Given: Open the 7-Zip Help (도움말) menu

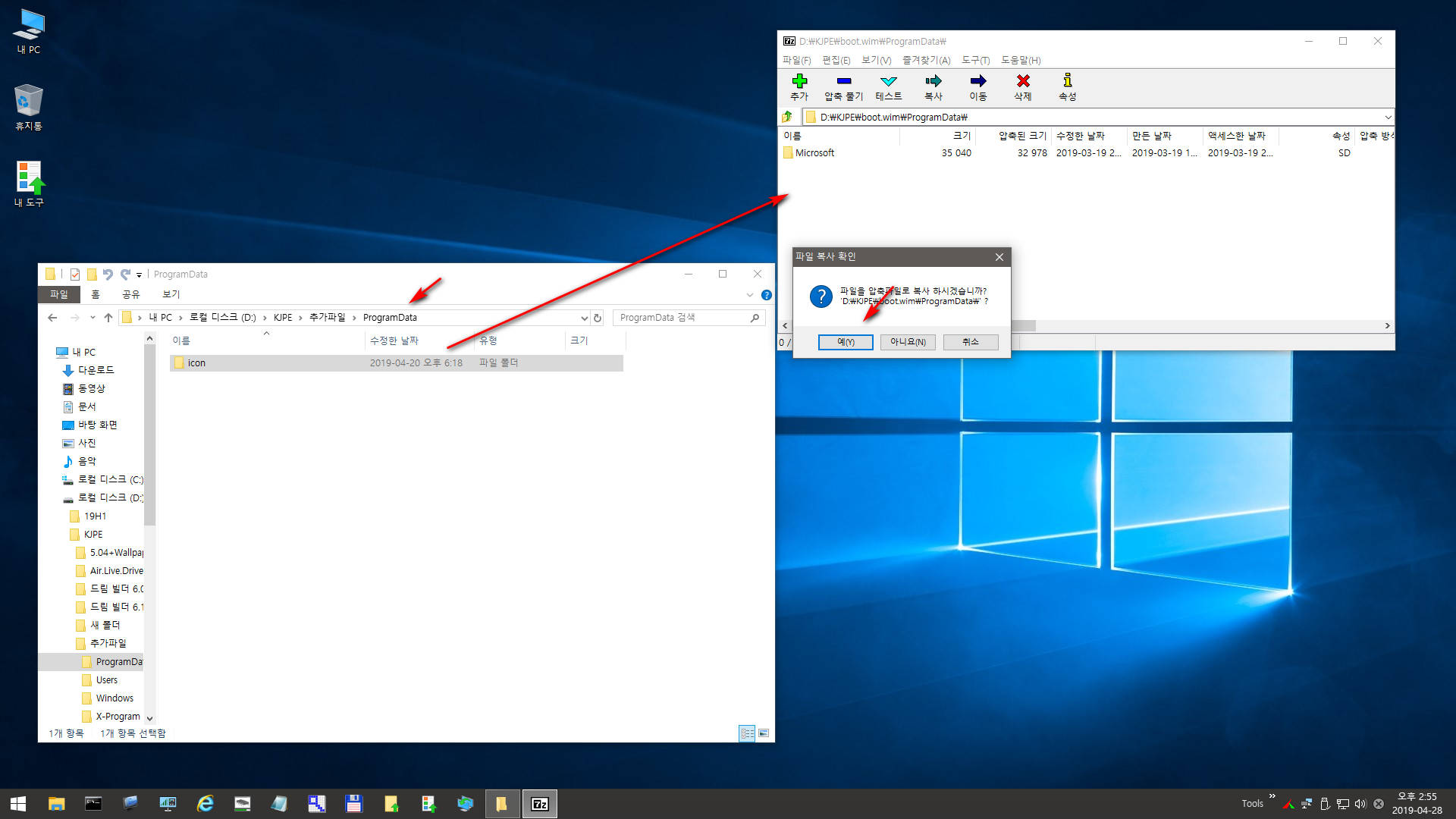Looking at the screenshot, I should tap(1021, 60).
